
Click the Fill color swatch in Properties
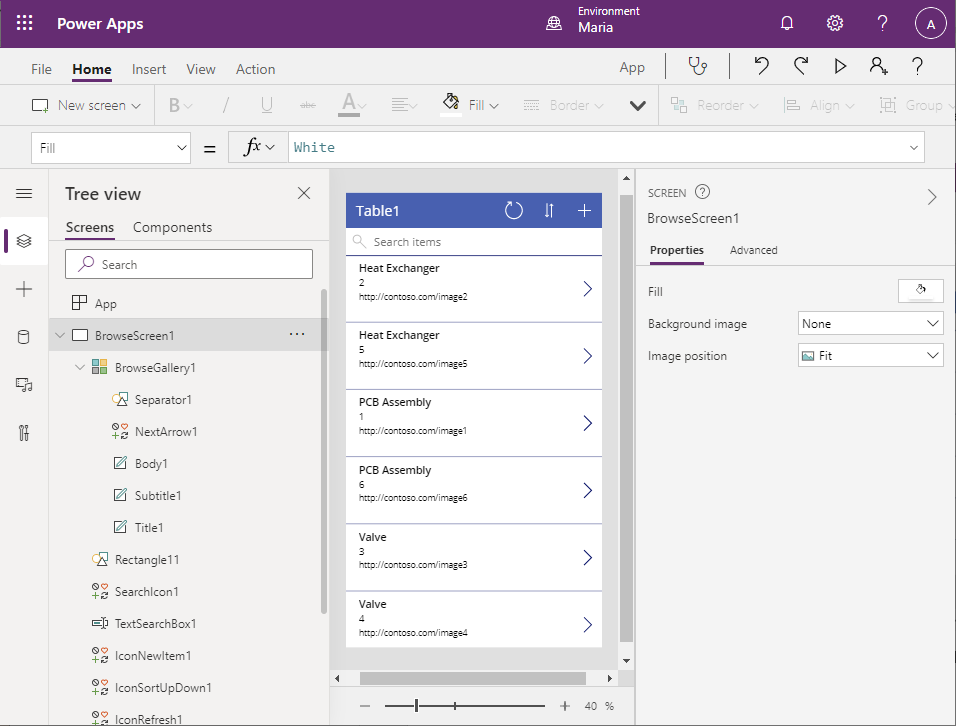(x=920, y=291)
